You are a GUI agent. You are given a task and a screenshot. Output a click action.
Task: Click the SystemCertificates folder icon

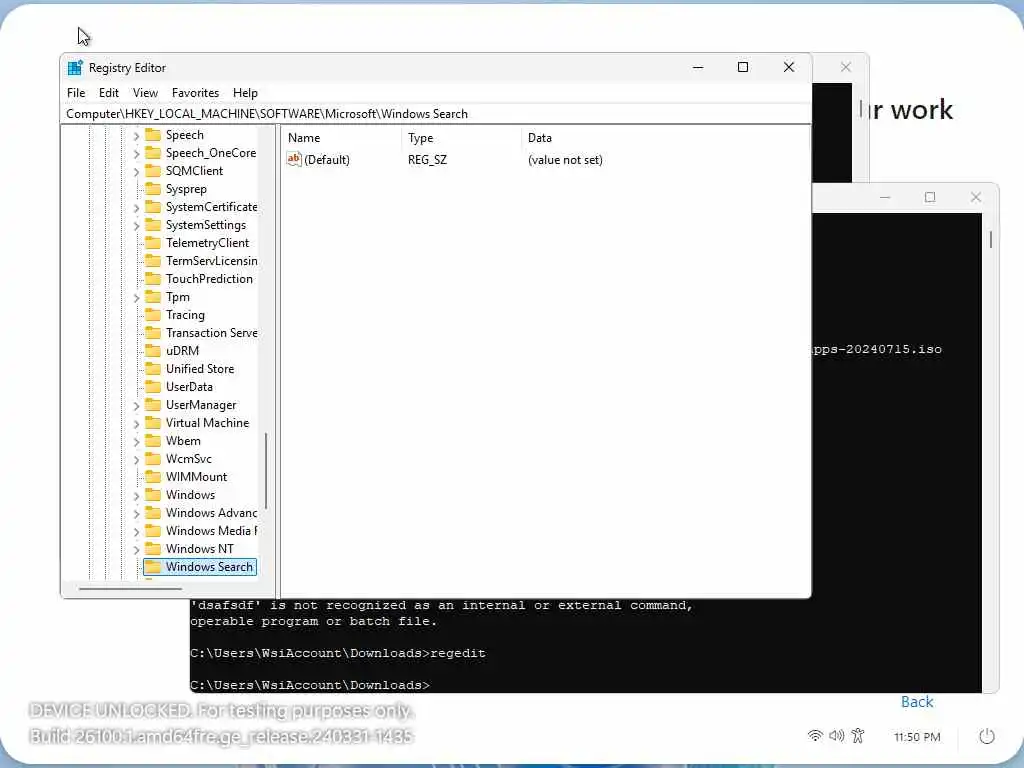pos(153,207)
